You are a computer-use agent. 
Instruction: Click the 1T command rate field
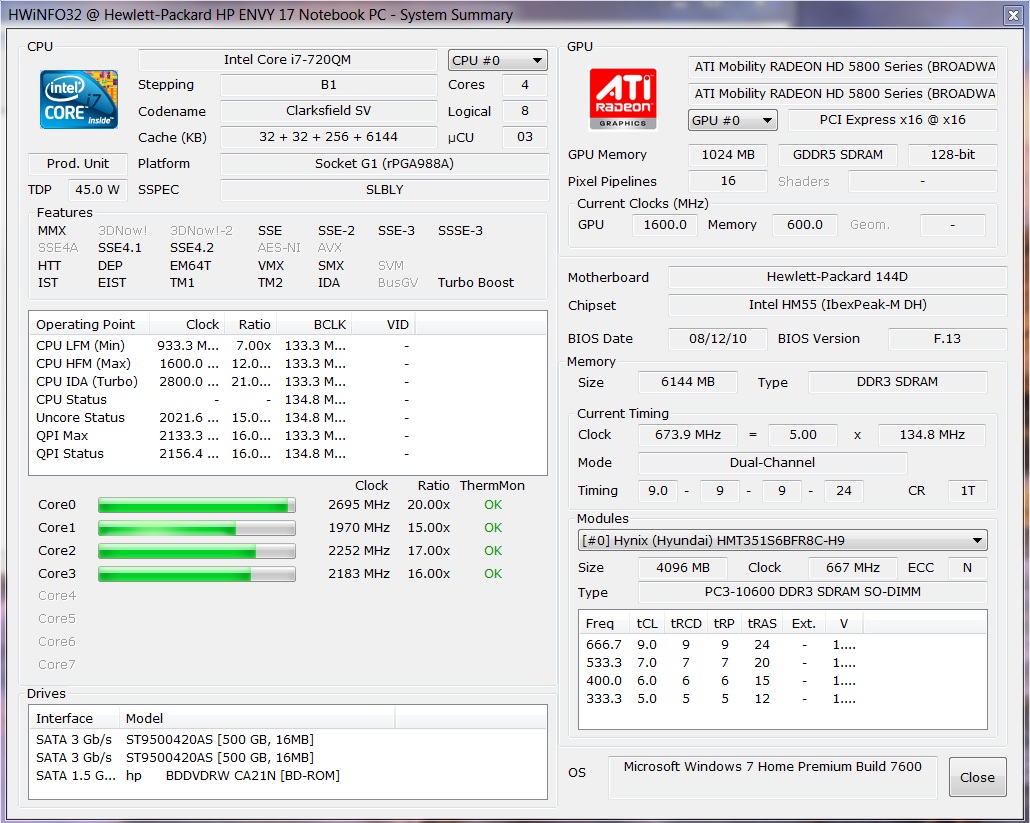point(968,491)
